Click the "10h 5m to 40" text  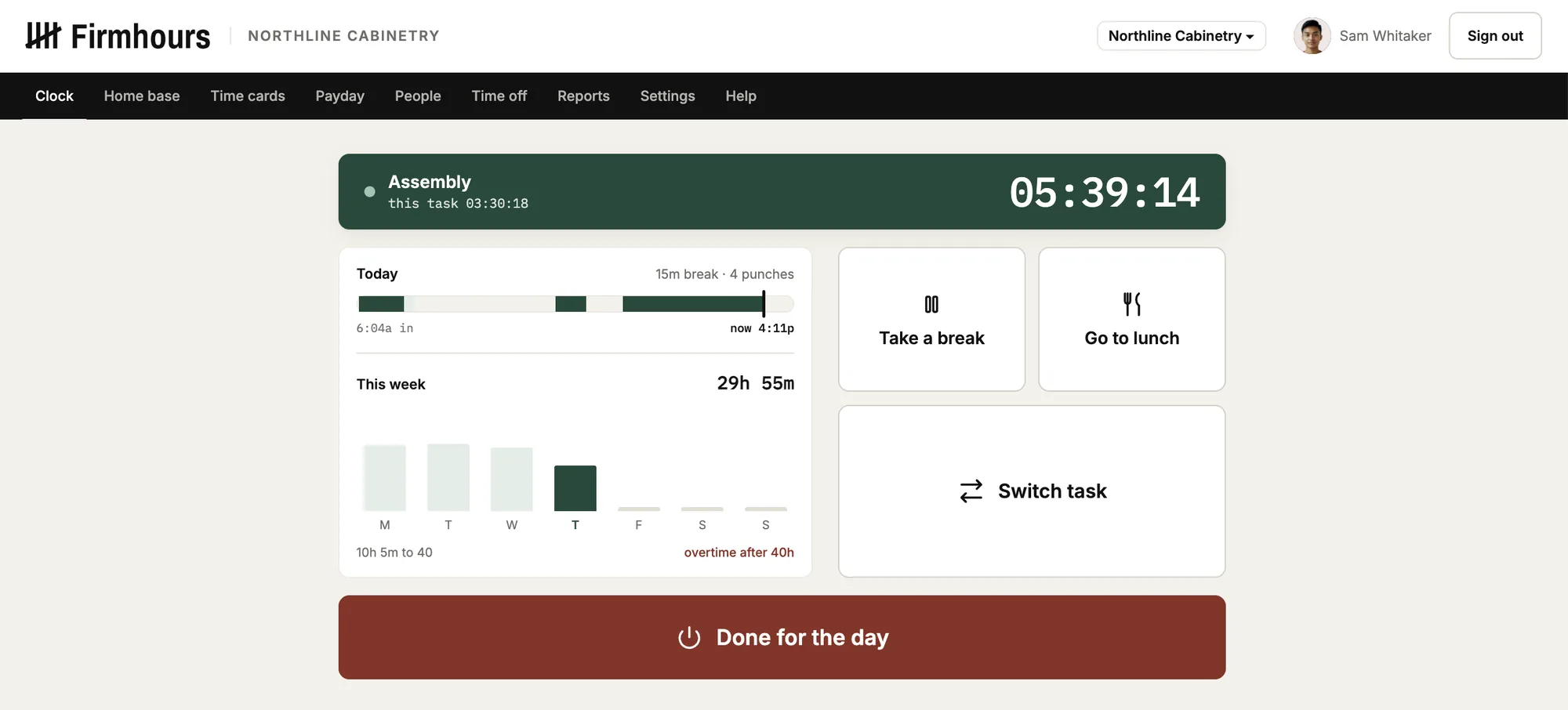pyautogui.click(x=394, y=552)
